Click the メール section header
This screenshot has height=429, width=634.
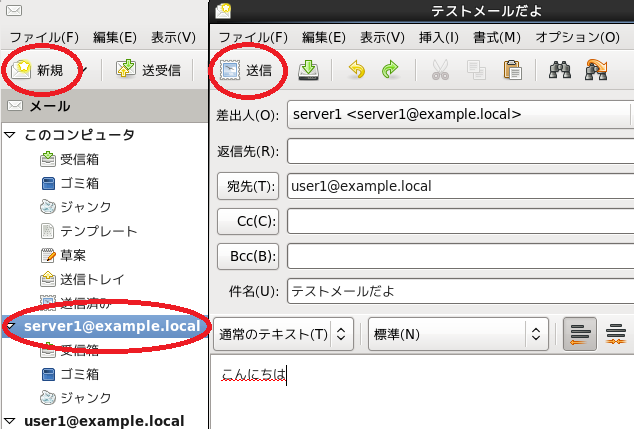(105, 106)
